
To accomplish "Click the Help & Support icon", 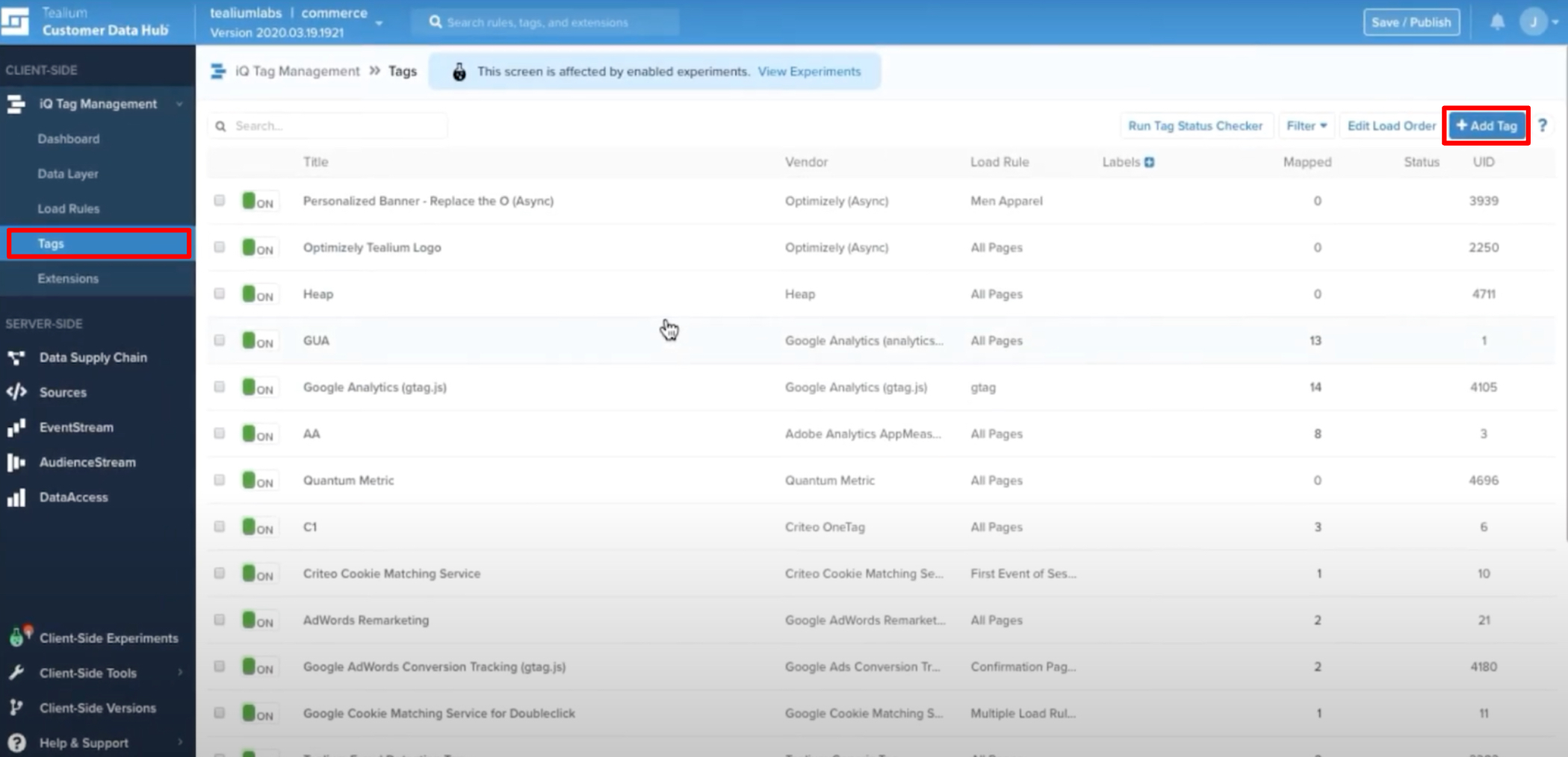I will [16, 743].
